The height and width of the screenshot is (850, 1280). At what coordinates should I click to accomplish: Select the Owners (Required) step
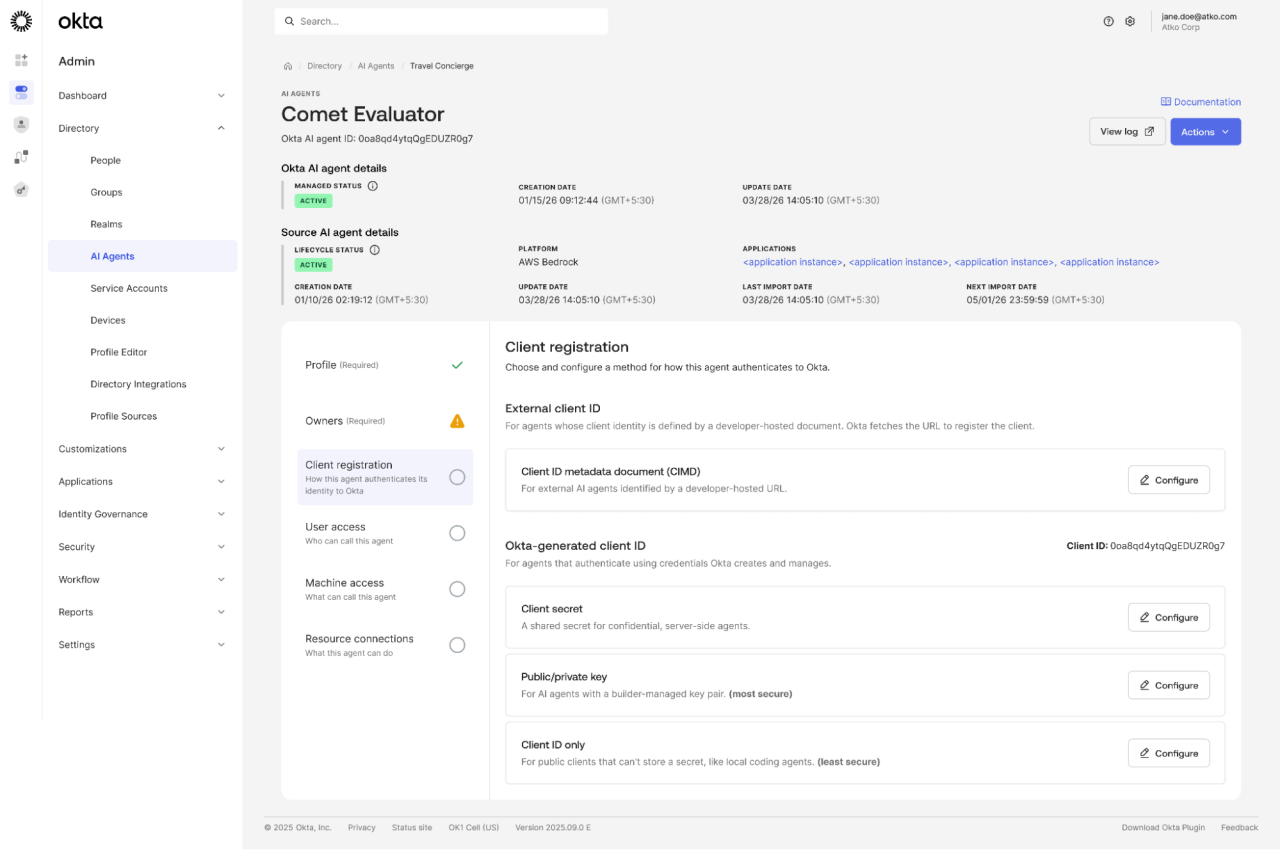[385, 421]
